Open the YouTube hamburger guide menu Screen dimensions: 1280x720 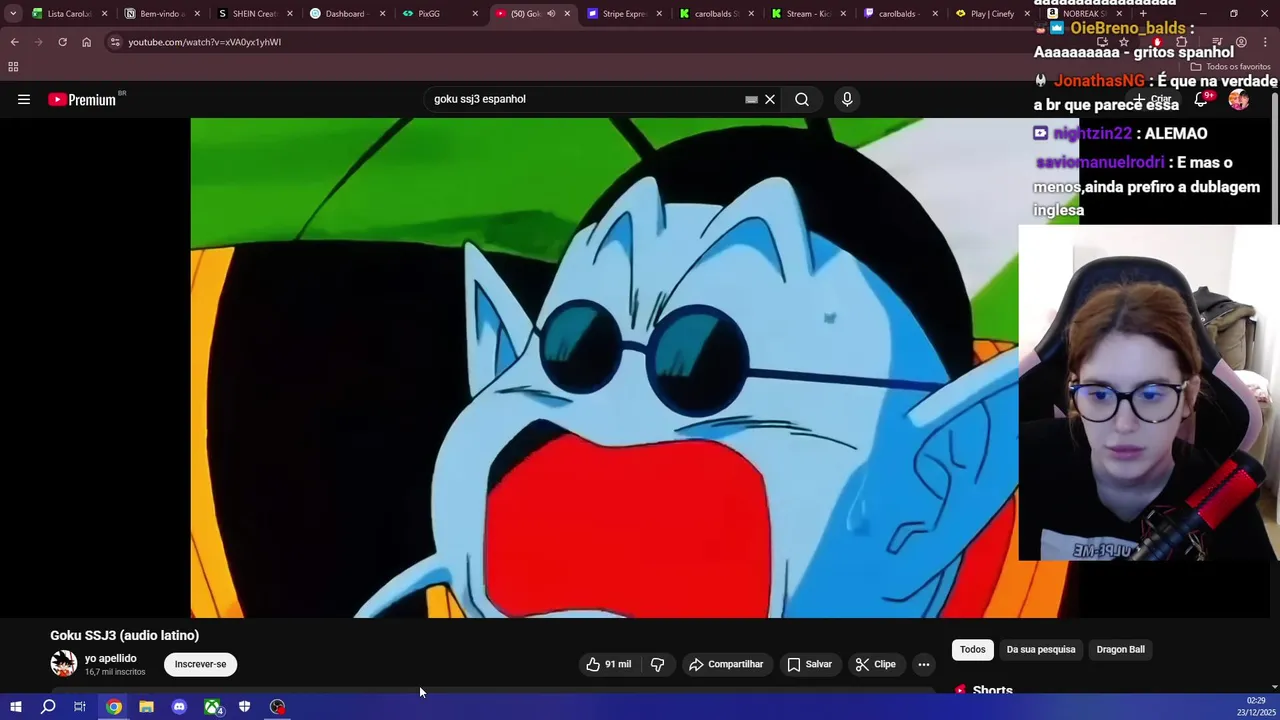coord(24,99)
